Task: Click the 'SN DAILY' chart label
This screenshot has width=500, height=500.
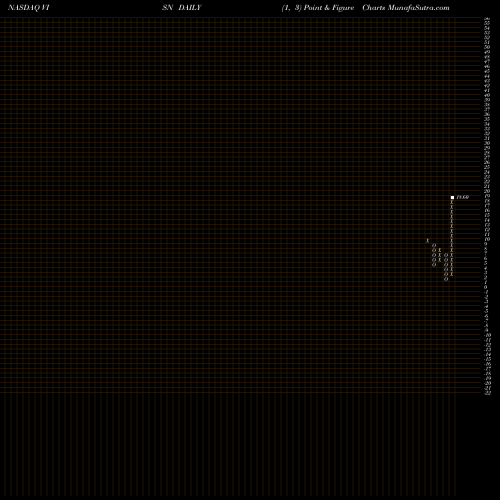Action: [x=182, y=8]
